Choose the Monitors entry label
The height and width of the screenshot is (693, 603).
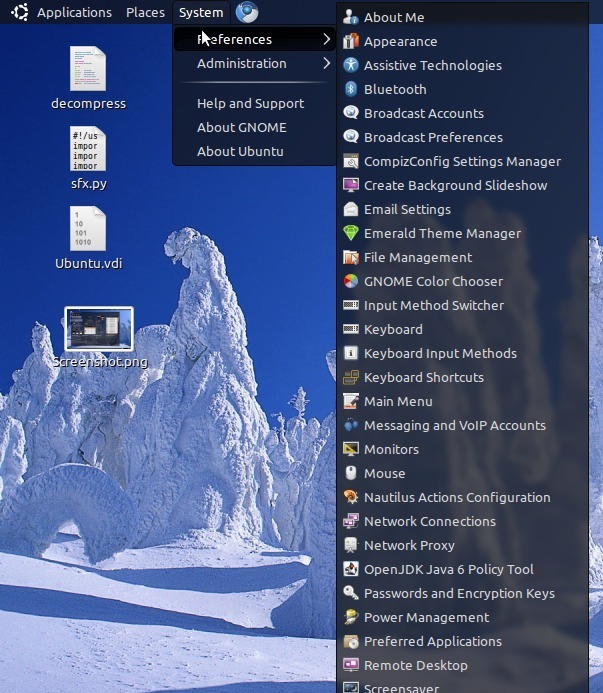[x=391, y=449]
